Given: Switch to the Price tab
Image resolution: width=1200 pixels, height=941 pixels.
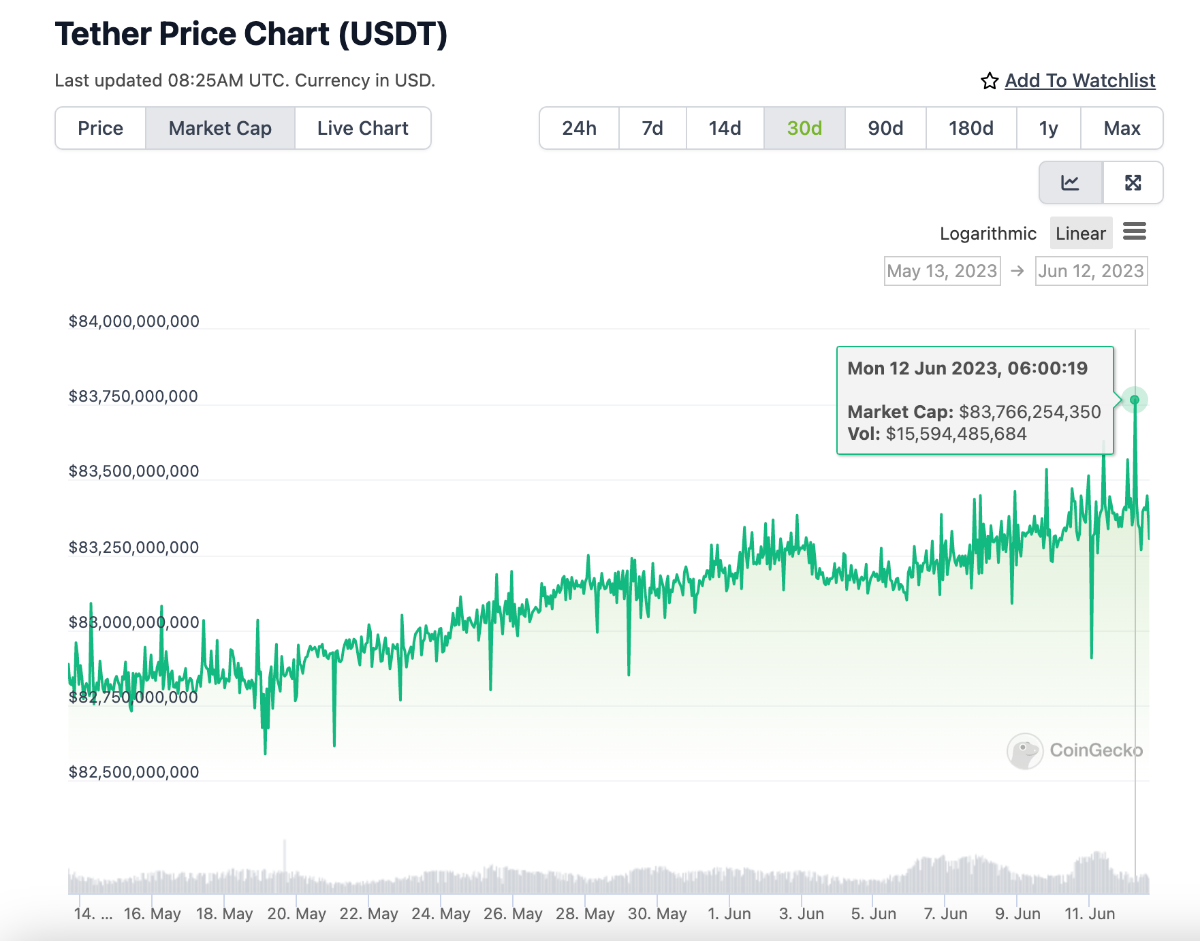Looking at the screenshot, I should (100, 128).
